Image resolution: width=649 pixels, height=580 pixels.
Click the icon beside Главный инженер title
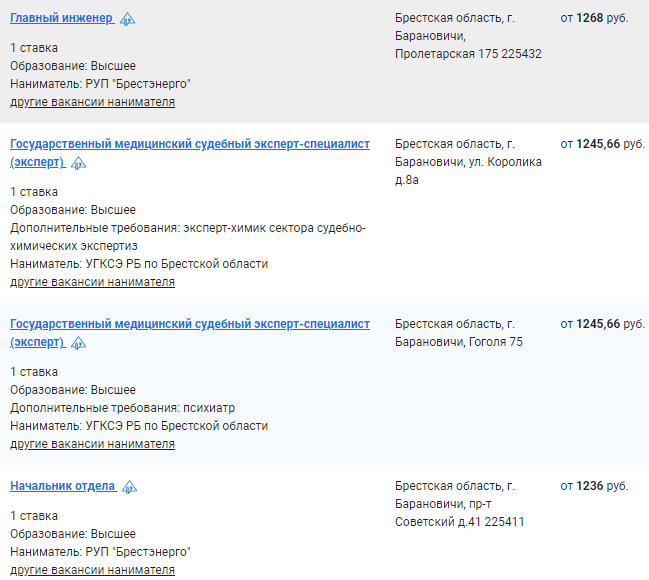127,19
